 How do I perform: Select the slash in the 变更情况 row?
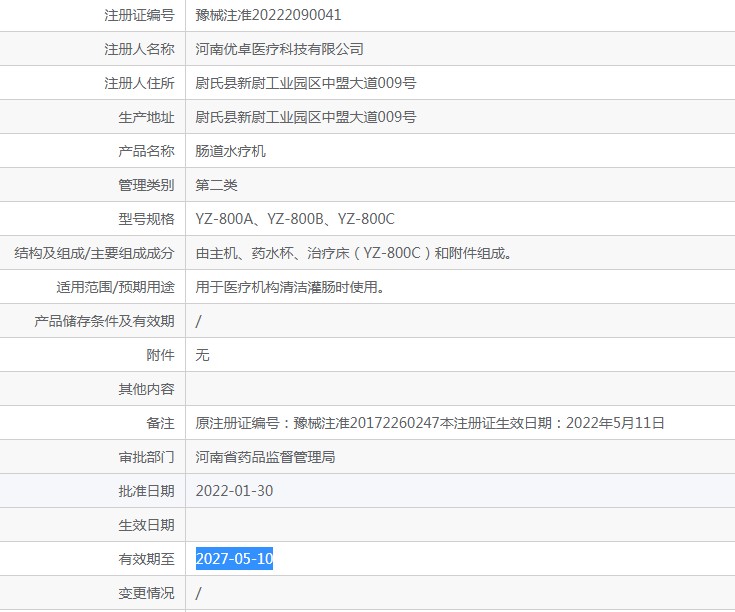pyautogui.click(x=198, y=593)
